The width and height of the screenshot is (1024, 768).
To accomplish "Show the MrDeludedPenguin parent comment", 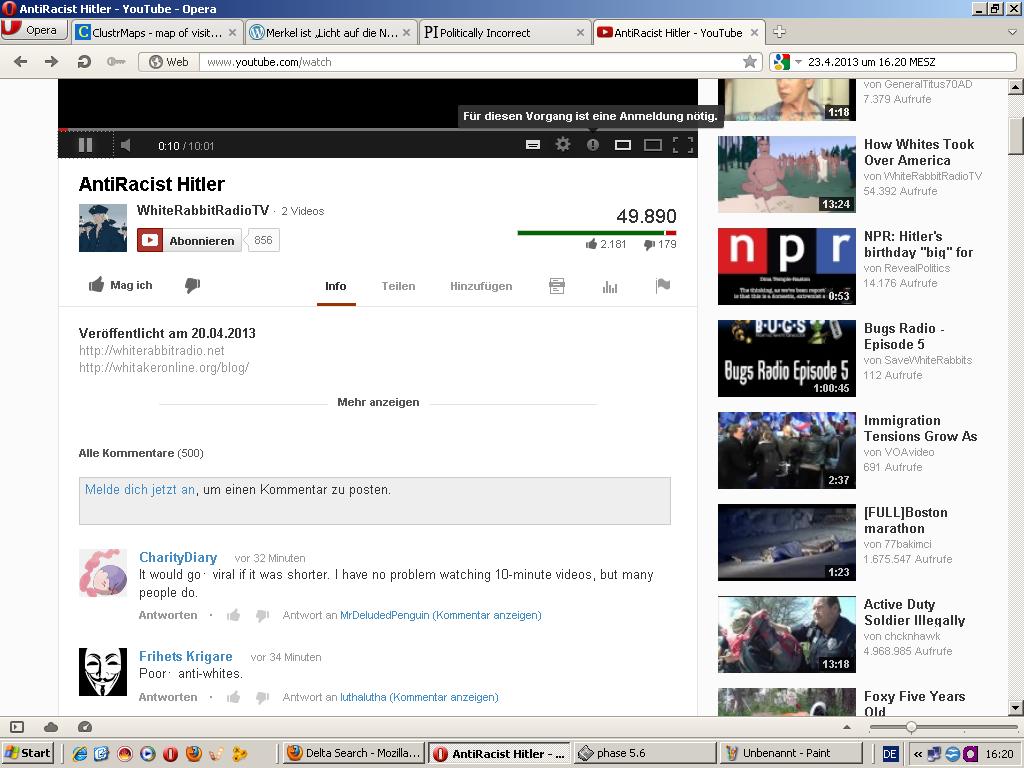I will (x=441, y=615).
